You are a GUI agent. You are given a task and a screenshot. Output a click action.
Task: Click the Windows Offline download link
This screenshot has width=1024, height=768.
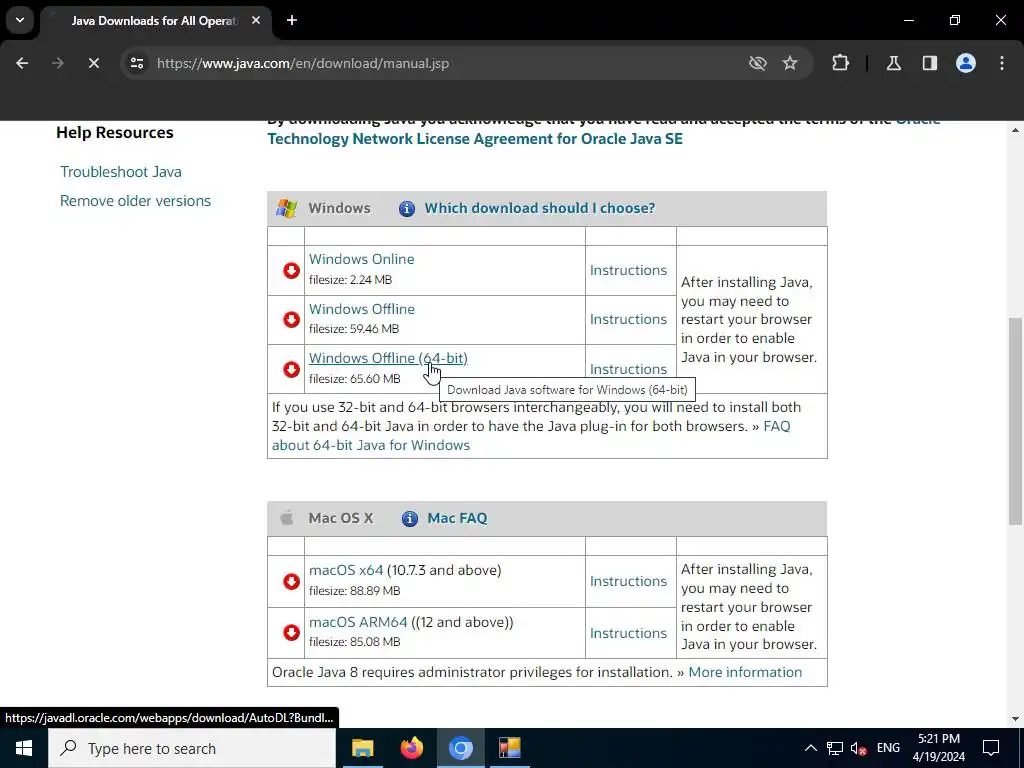361,309
